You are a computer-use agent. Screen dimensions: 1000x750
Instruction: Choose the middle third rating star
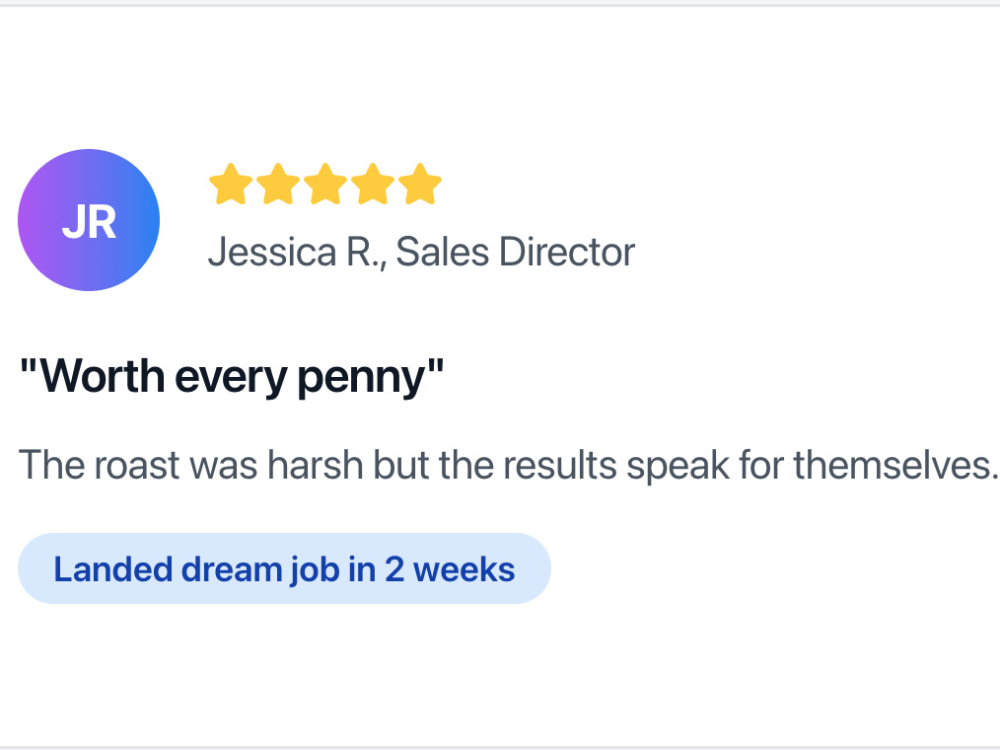[x=325, y=184]
